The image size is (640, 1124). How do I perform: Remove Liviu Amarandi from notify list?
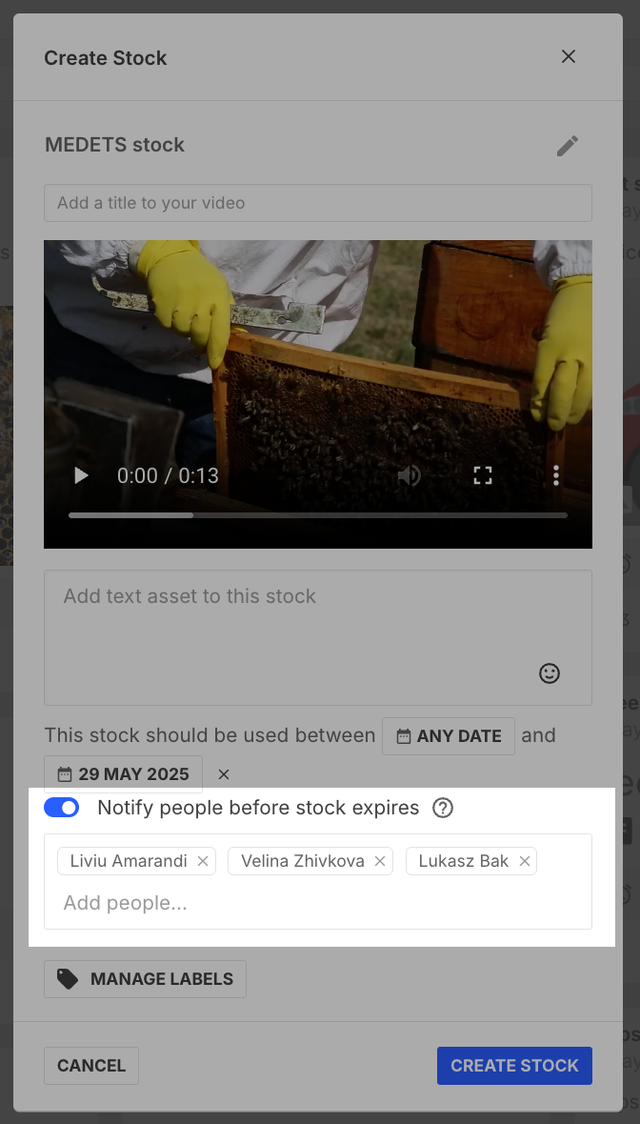[x=203, y=861]
